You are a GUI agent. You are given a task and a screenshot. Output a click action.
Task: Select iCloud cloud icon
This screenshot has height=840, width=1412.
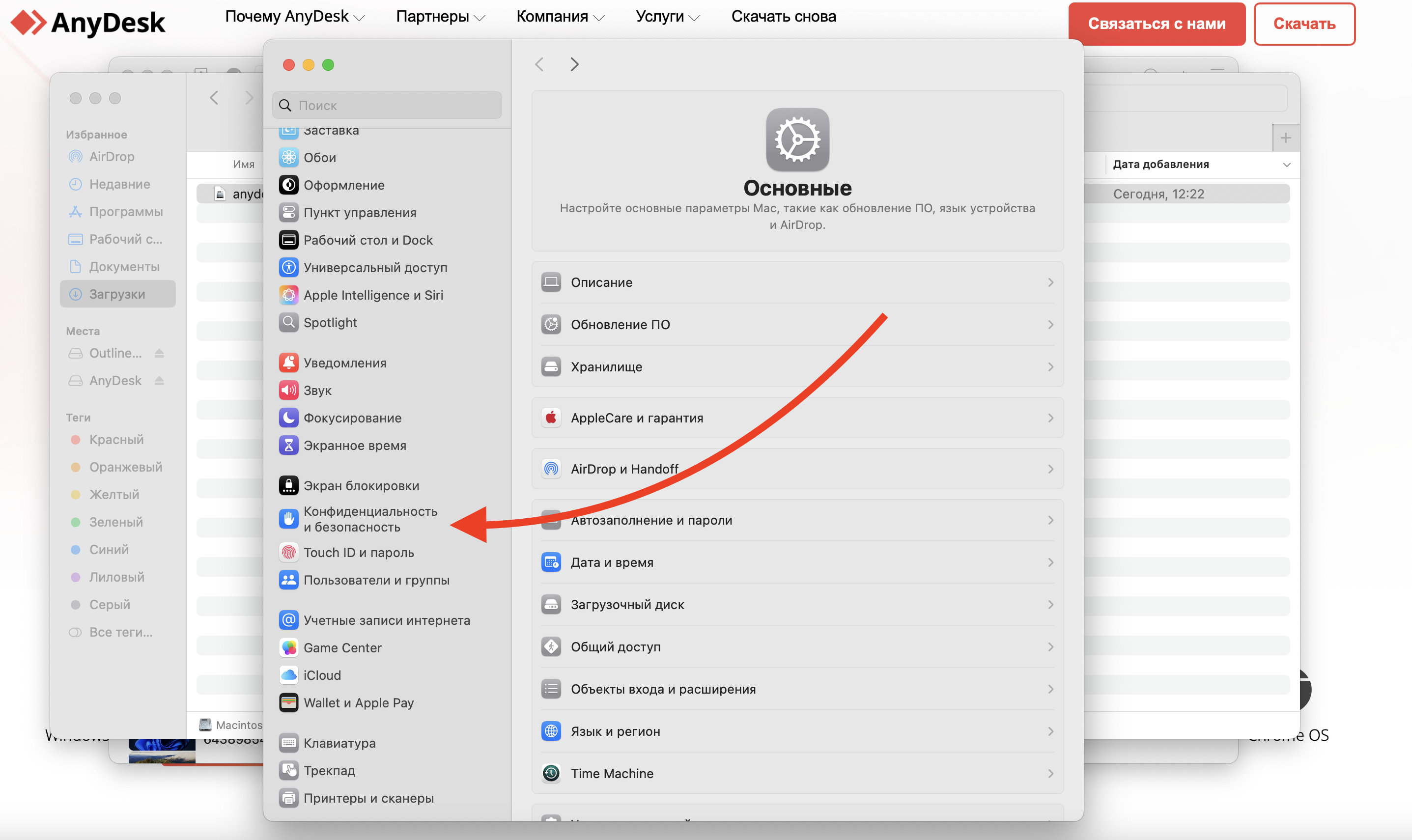288,675
